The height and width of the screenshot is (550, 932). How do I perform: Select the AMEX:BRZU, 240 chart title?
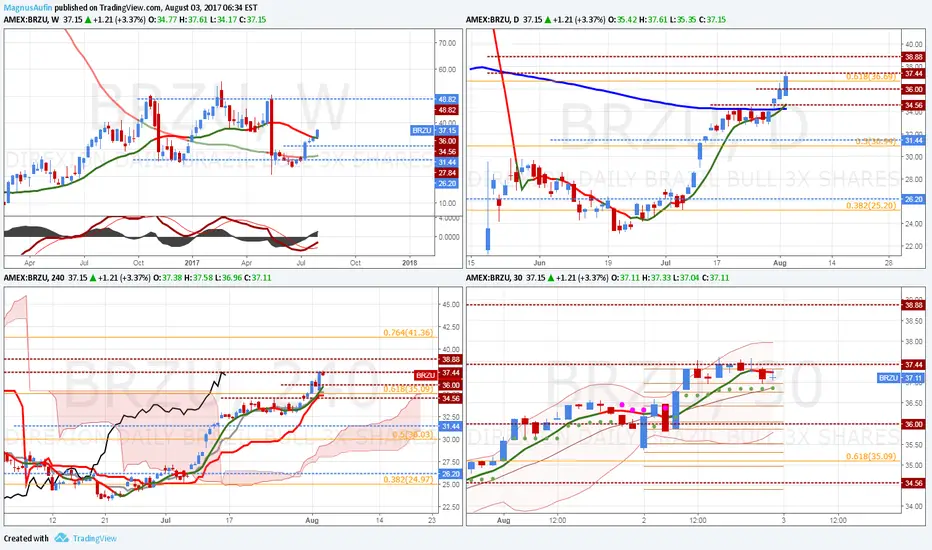pyautogui.click(x=34, y=278)
